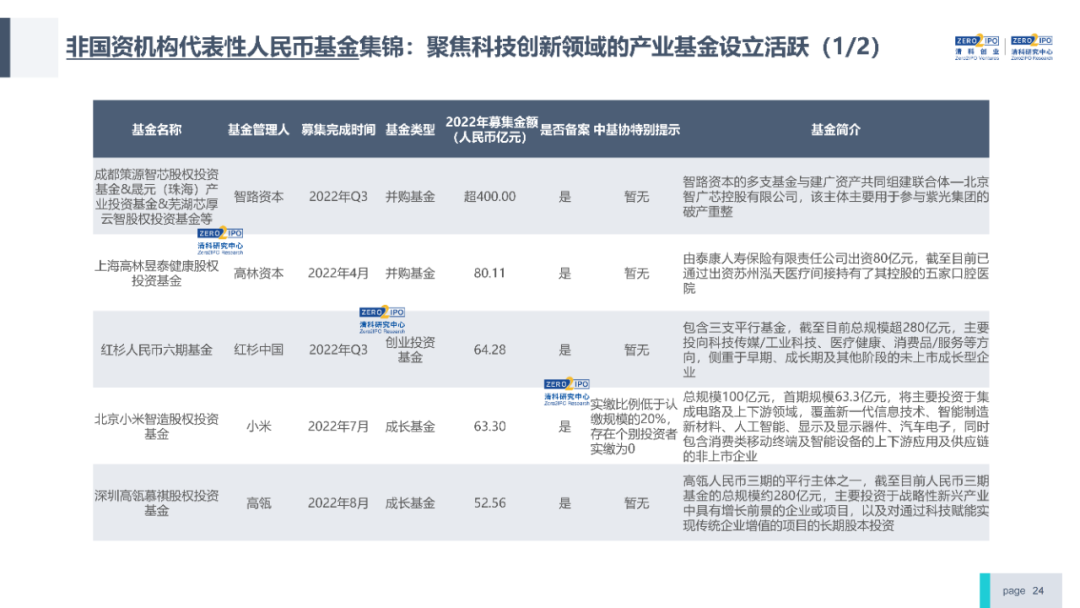This screenshot has width=1080, height=608.
Task: Select the description mentioning 总规模100亿元
Action: click(835, 426)
